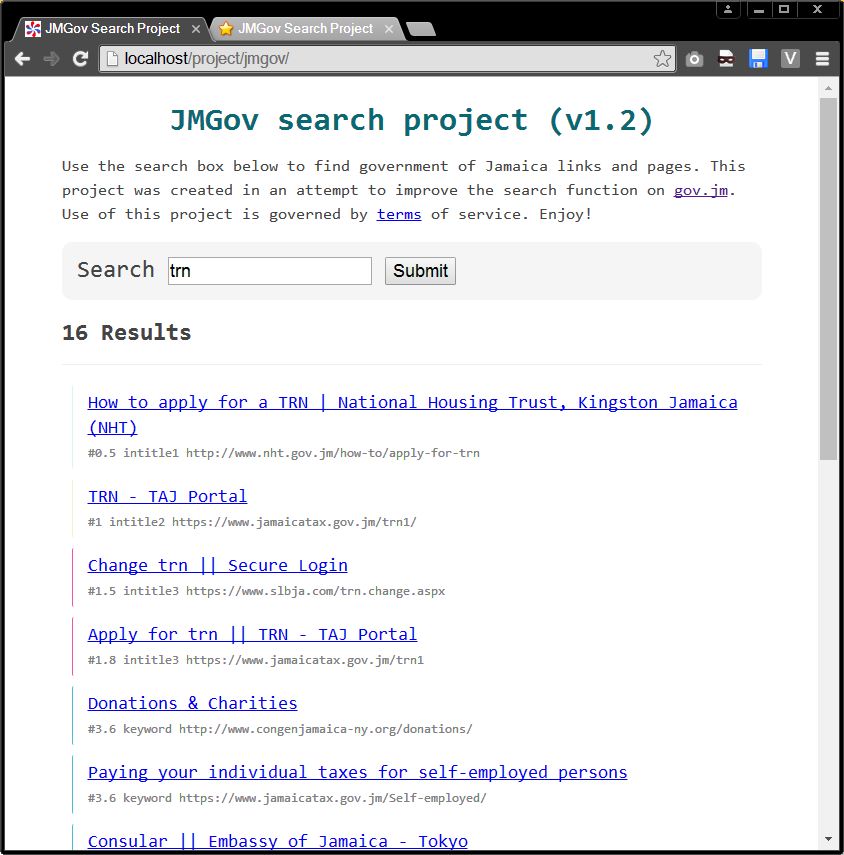Maximize the browser window
Screen dimensions: 844x855
point(784,9)
